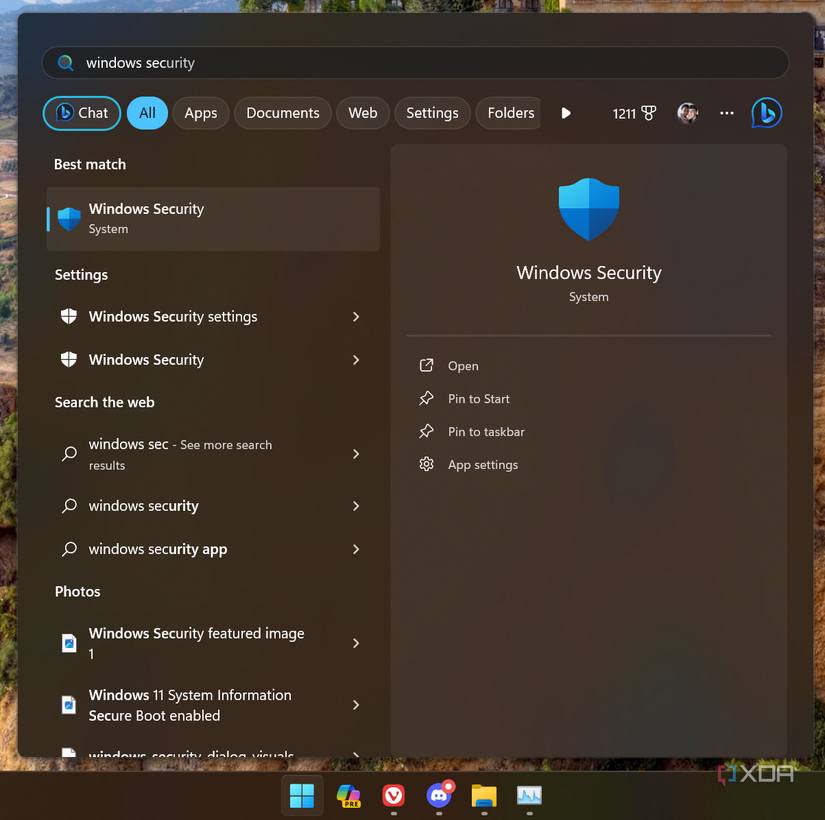Click magnifier icon beside windows security app
Viewport: 825px width, 820px height.
pyautogui.click(x=69, y=549)
